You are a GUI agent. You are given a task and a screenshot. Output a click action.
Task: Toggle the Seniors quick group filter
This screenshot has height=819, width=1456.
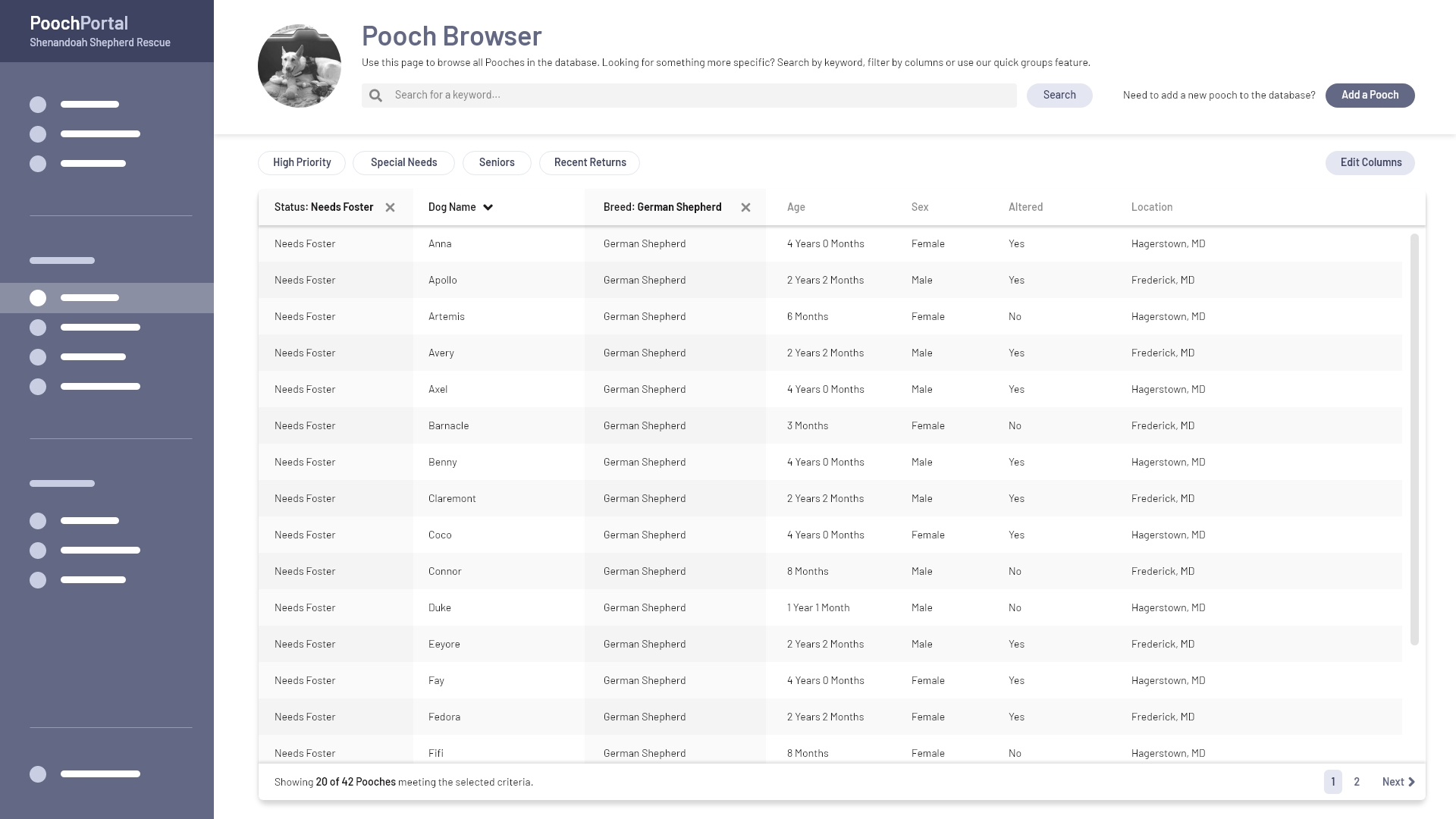point(497,163)
